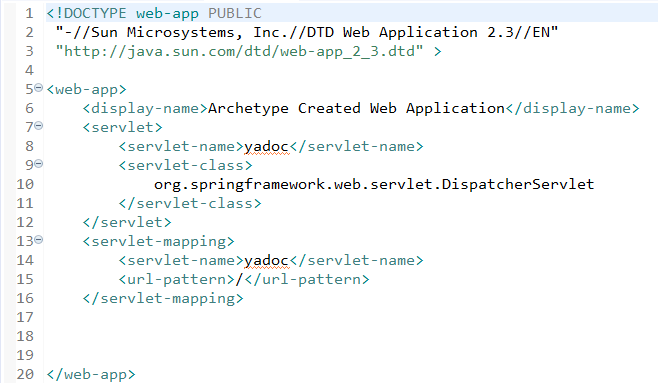Click the opening <servlet-mapping> tag

(x=159, y=242)
